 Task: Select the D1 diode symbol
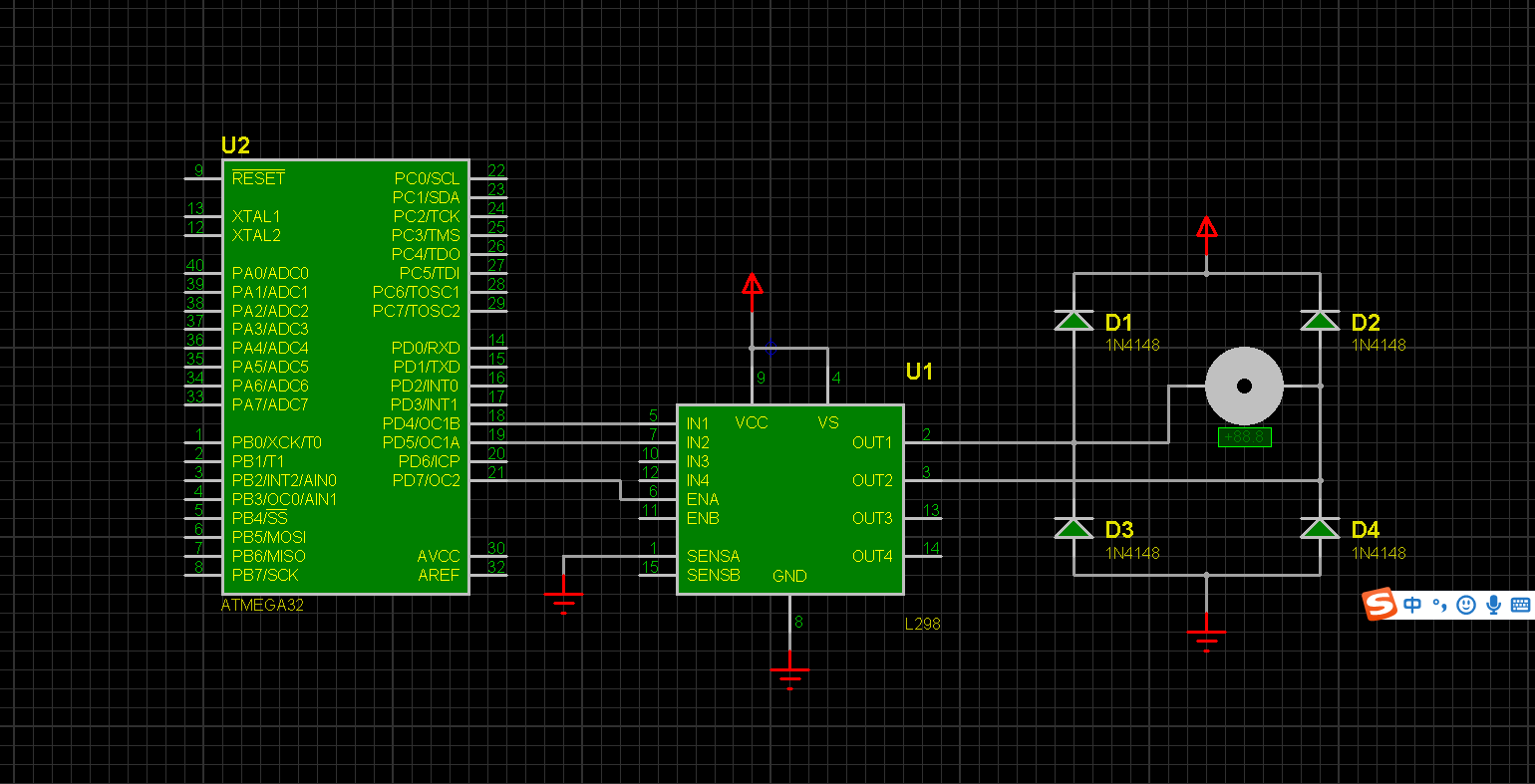(x=1074, y=320)
